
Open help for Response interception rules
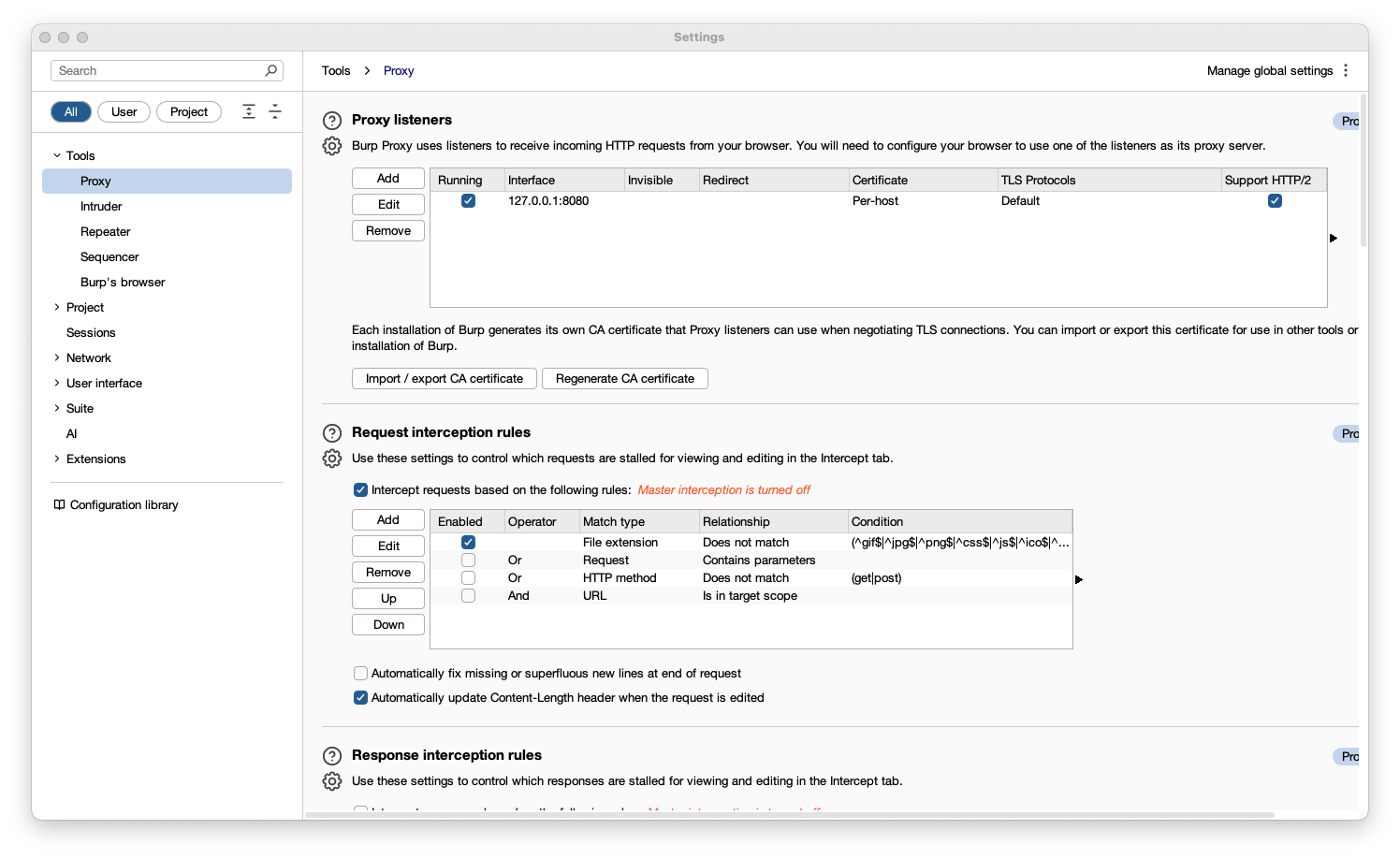tap(332, 756)
